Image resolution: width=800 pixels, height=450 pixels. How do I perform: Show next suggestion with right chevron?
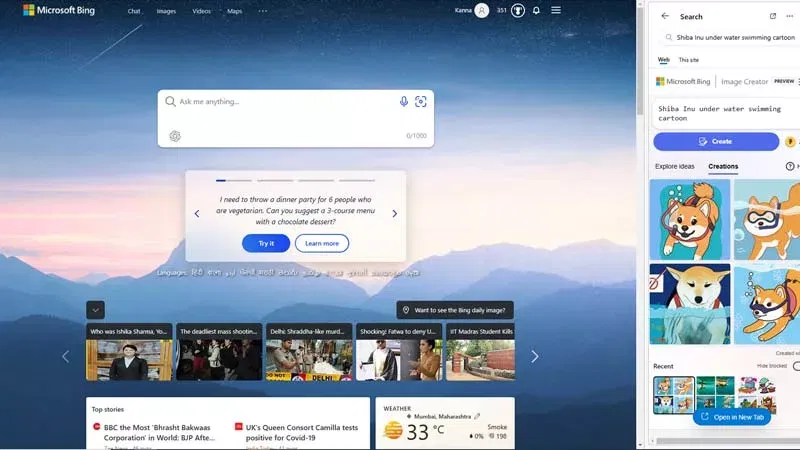pyautogui.click(x=394, y=214)
